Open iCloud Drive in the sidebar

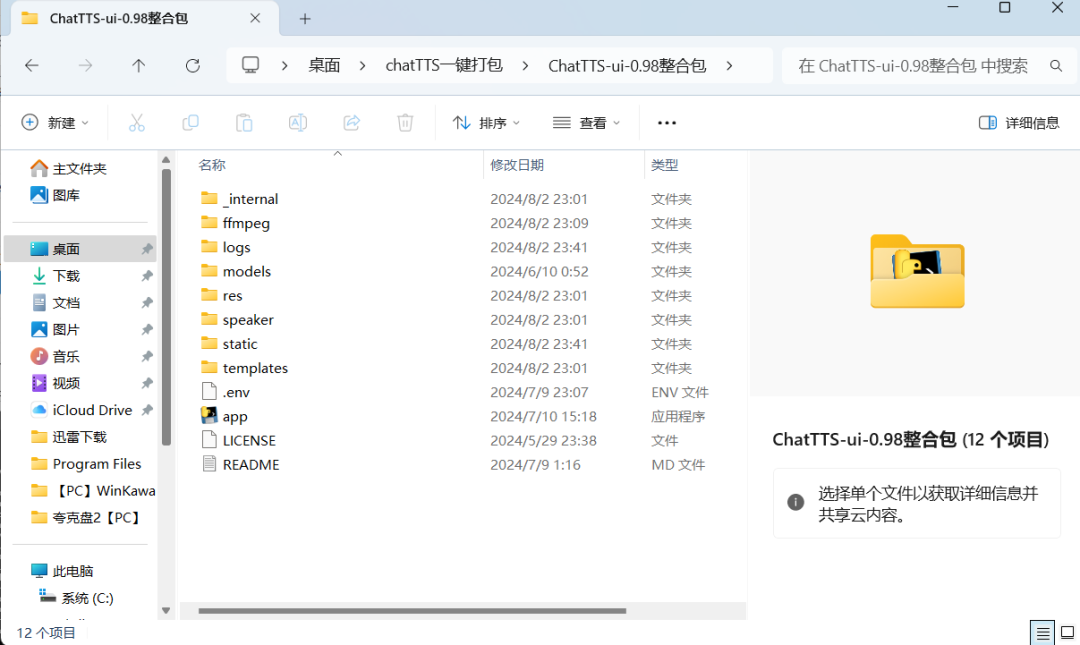[82, 410]
